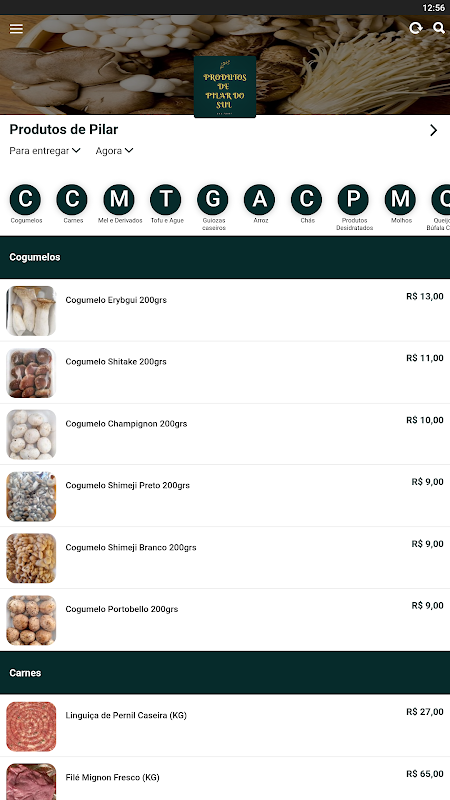Select Linguiça de Pernil Caseira item
The width and height of the screenshot is (450, 800).
point(225,726)
